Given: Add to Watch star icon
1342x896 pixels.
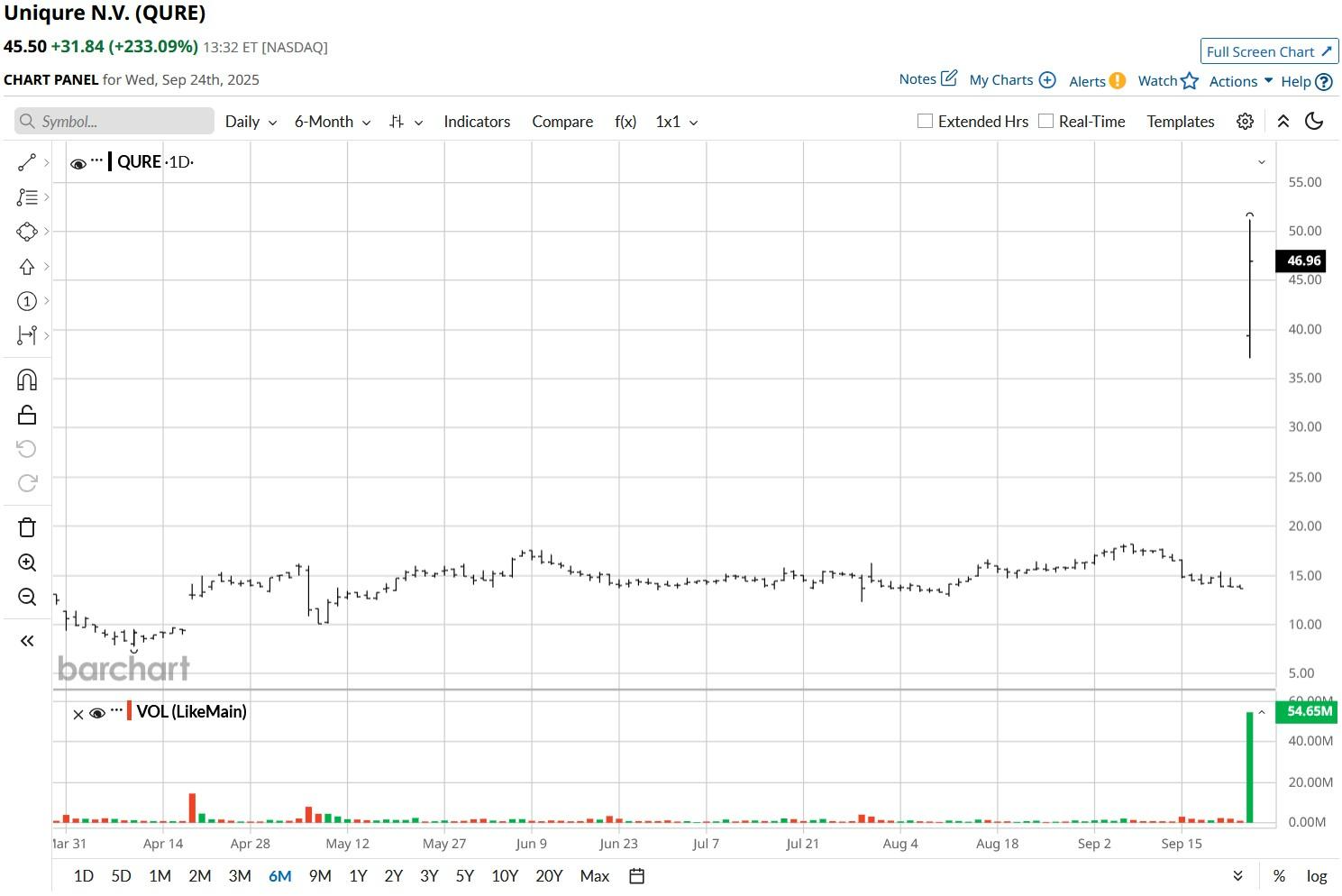Looking at the screenshot, I should 1190,80.
